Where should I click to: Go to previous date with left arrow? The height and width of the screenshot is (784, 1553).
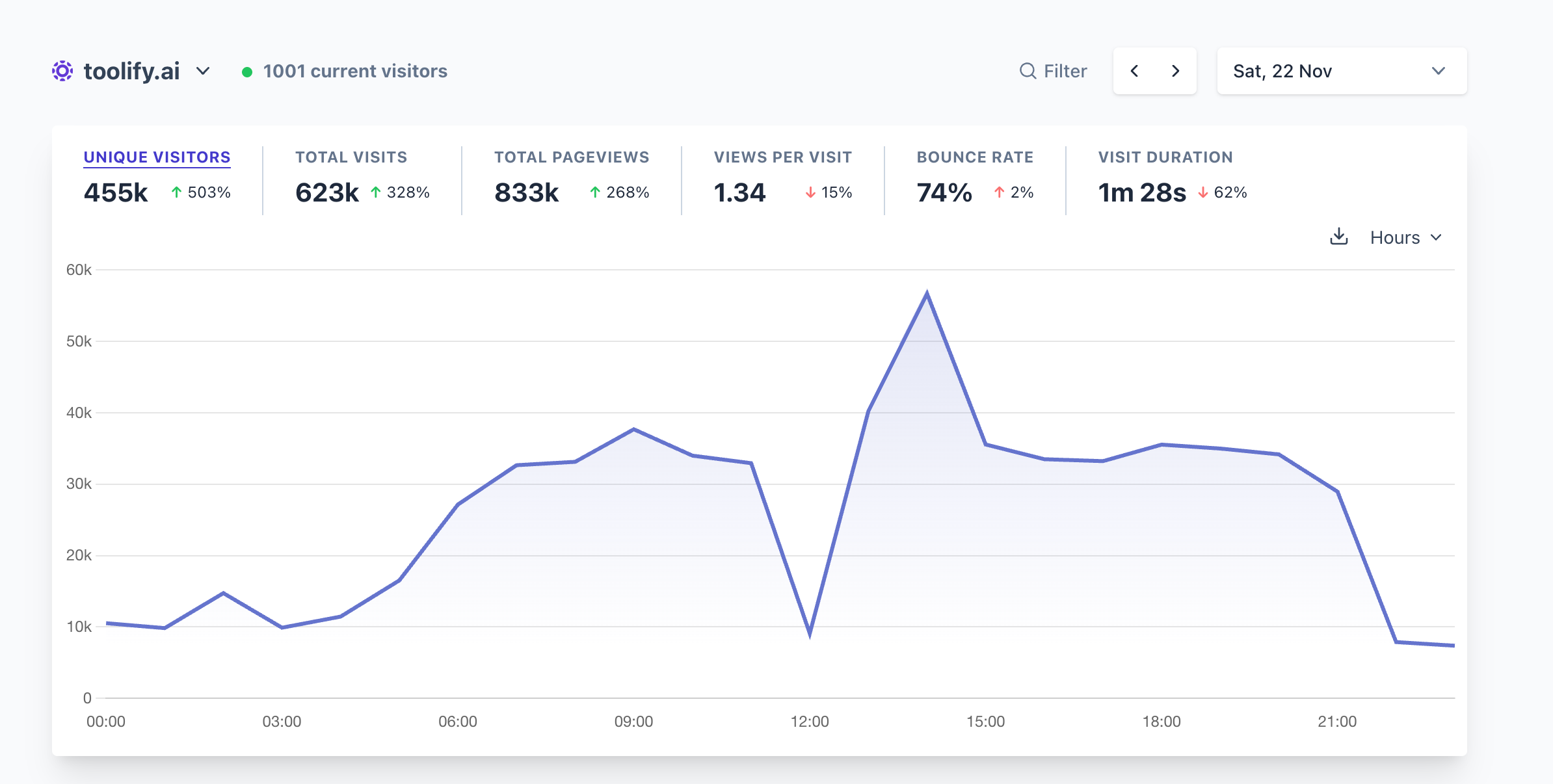pos(1134,71)
